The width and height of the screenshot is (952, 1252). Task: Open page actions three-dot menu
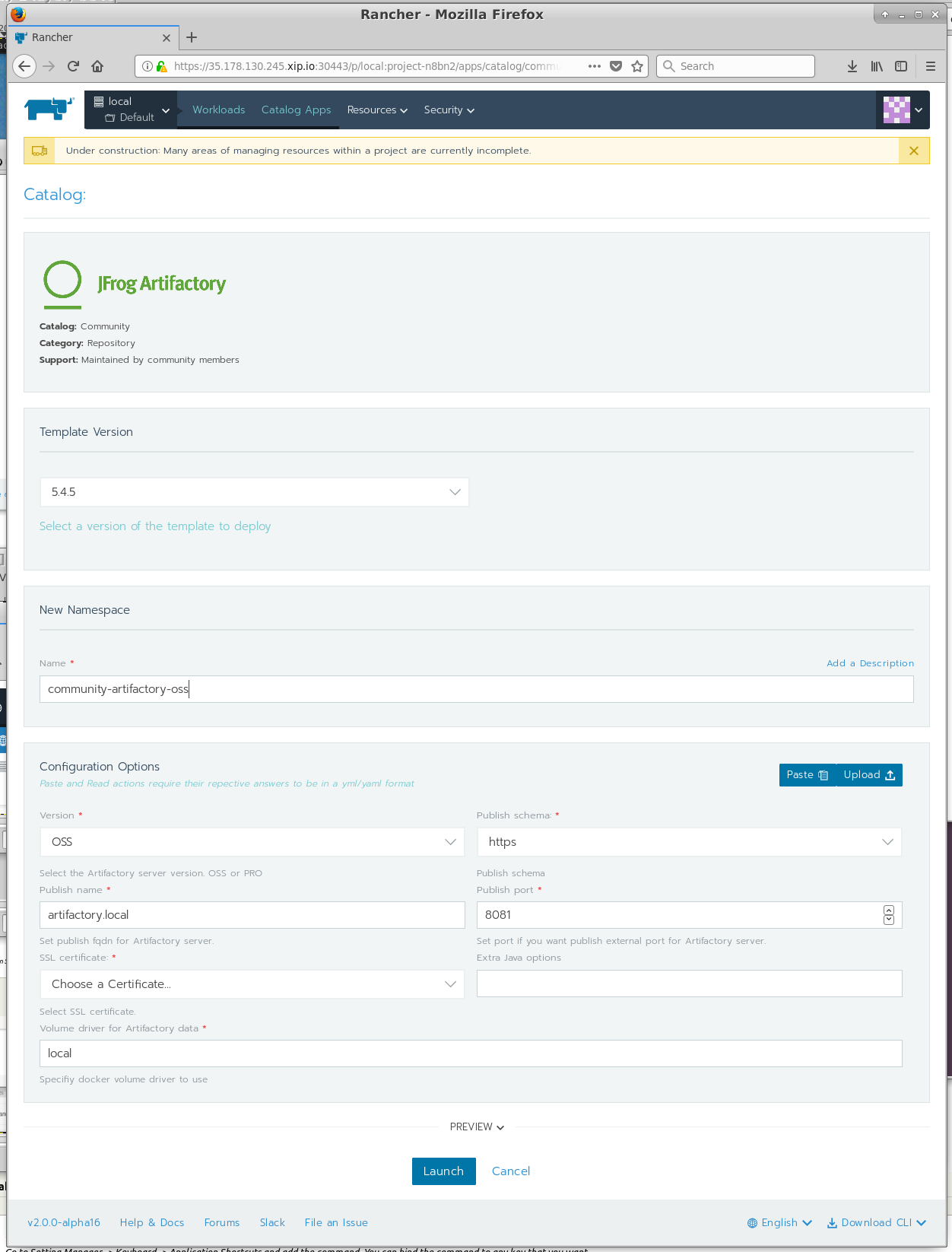point(595,66)
